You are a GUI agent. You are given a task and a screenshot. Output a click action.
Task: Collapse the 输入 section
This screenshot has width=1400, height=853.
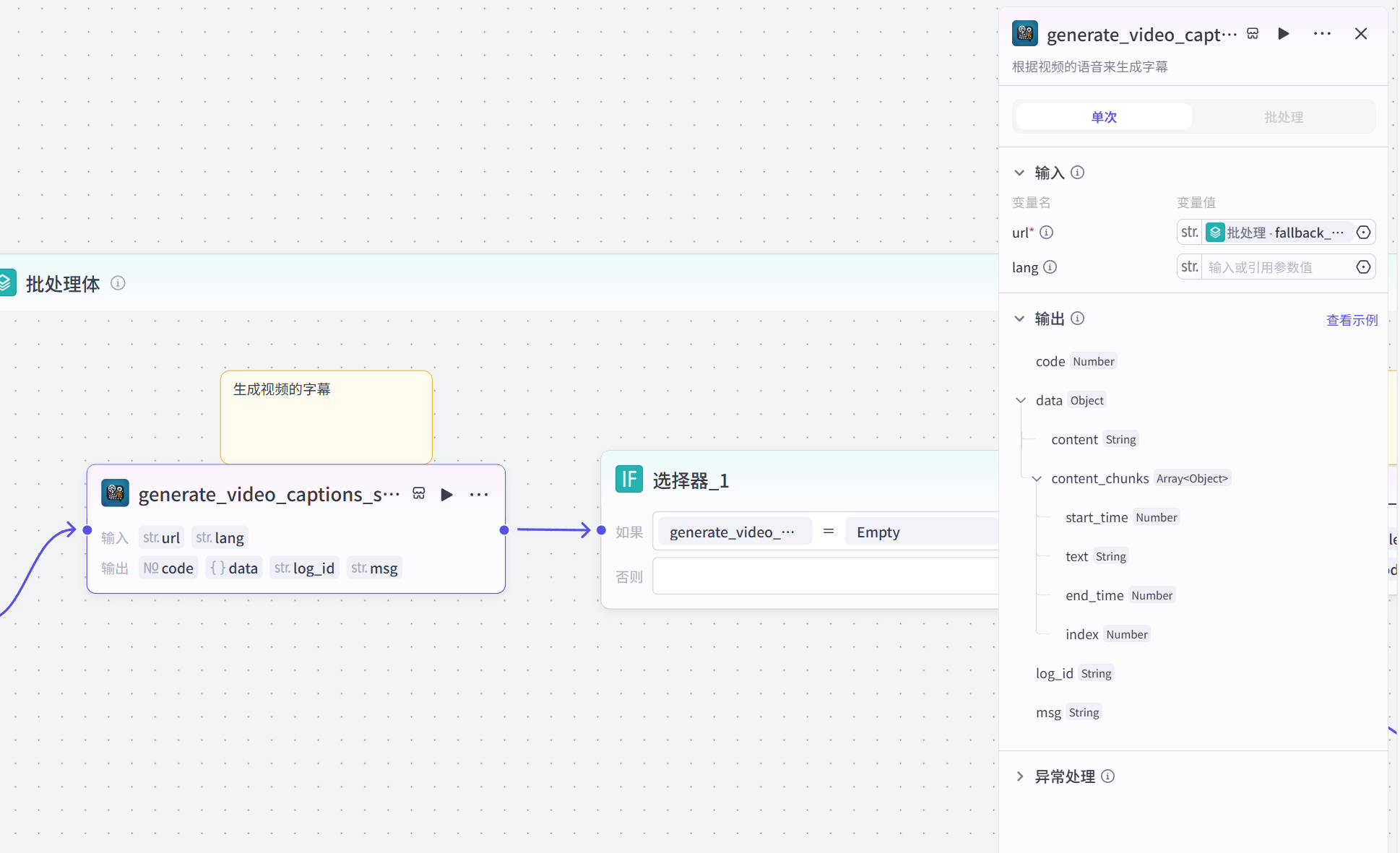(1019, 173)
